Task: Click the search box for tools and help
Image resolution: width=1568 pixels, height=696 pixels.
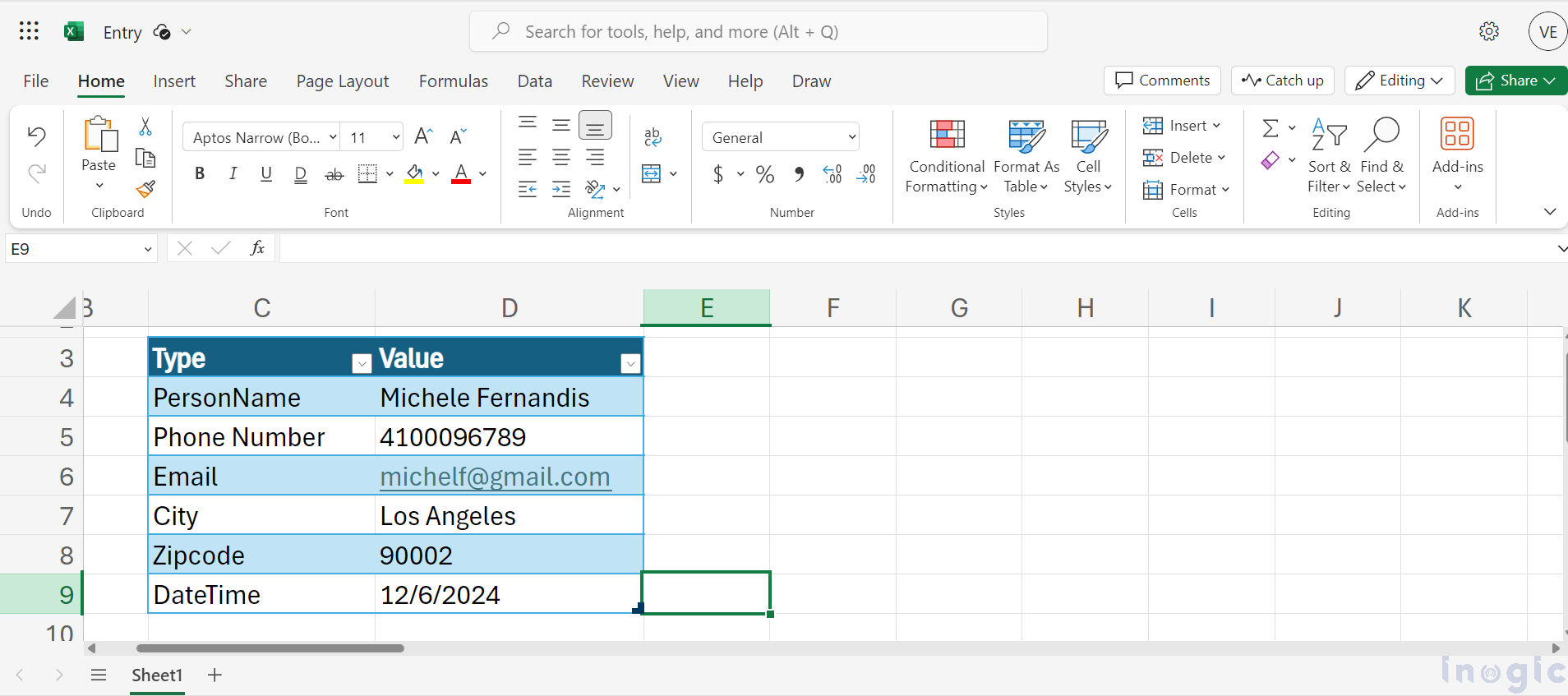Action: point(758,32)
